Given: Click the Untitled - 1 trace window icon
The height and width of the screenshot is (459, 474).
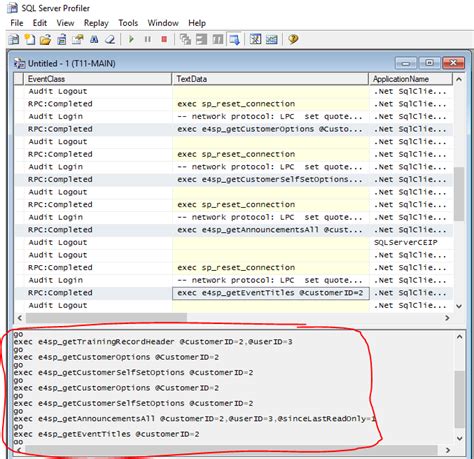Looking at the screenshot, I should coord(19,63).
